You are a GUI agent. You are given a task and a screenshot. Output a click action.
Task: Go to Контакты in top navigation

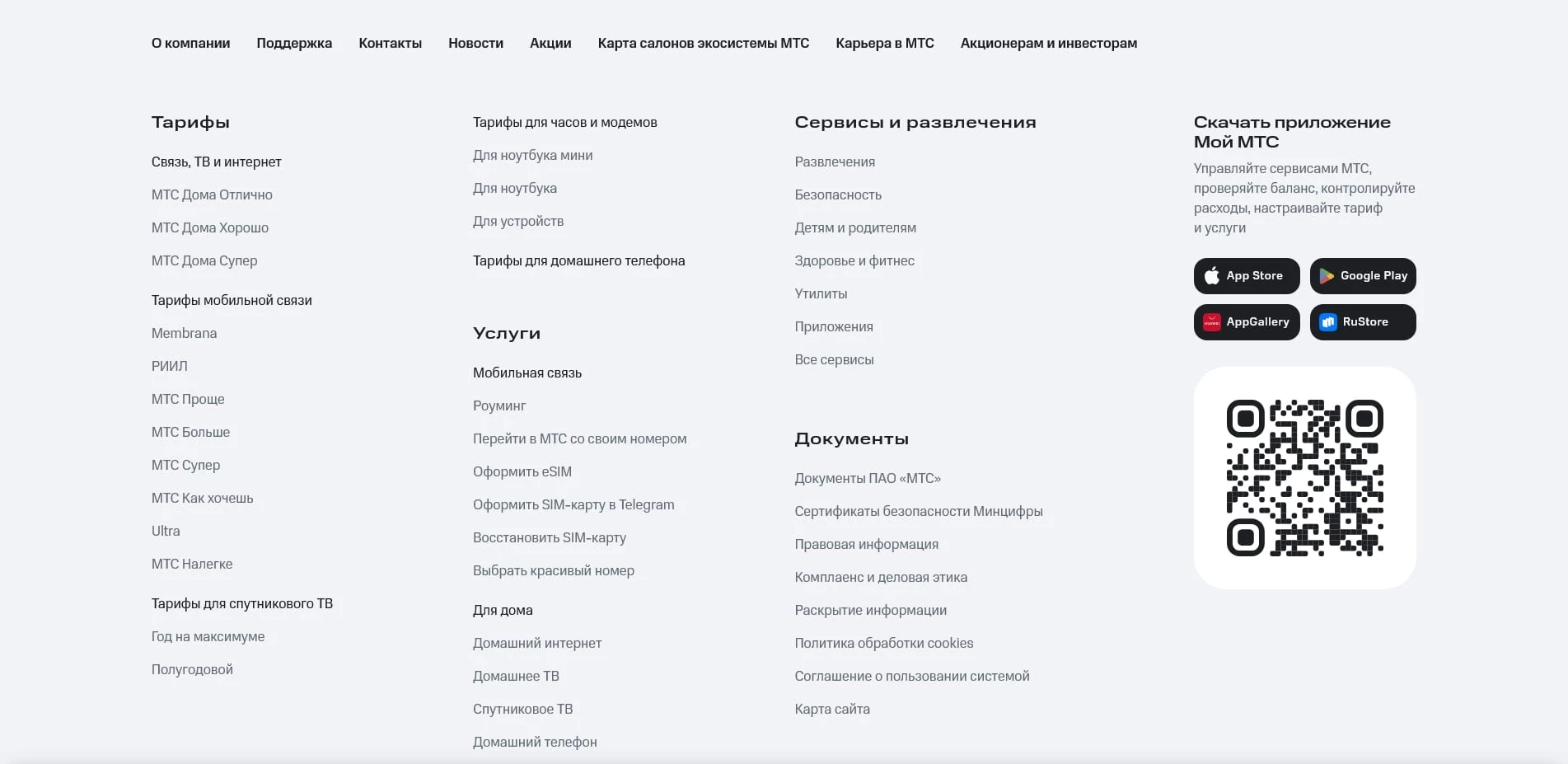coord(390,43)
